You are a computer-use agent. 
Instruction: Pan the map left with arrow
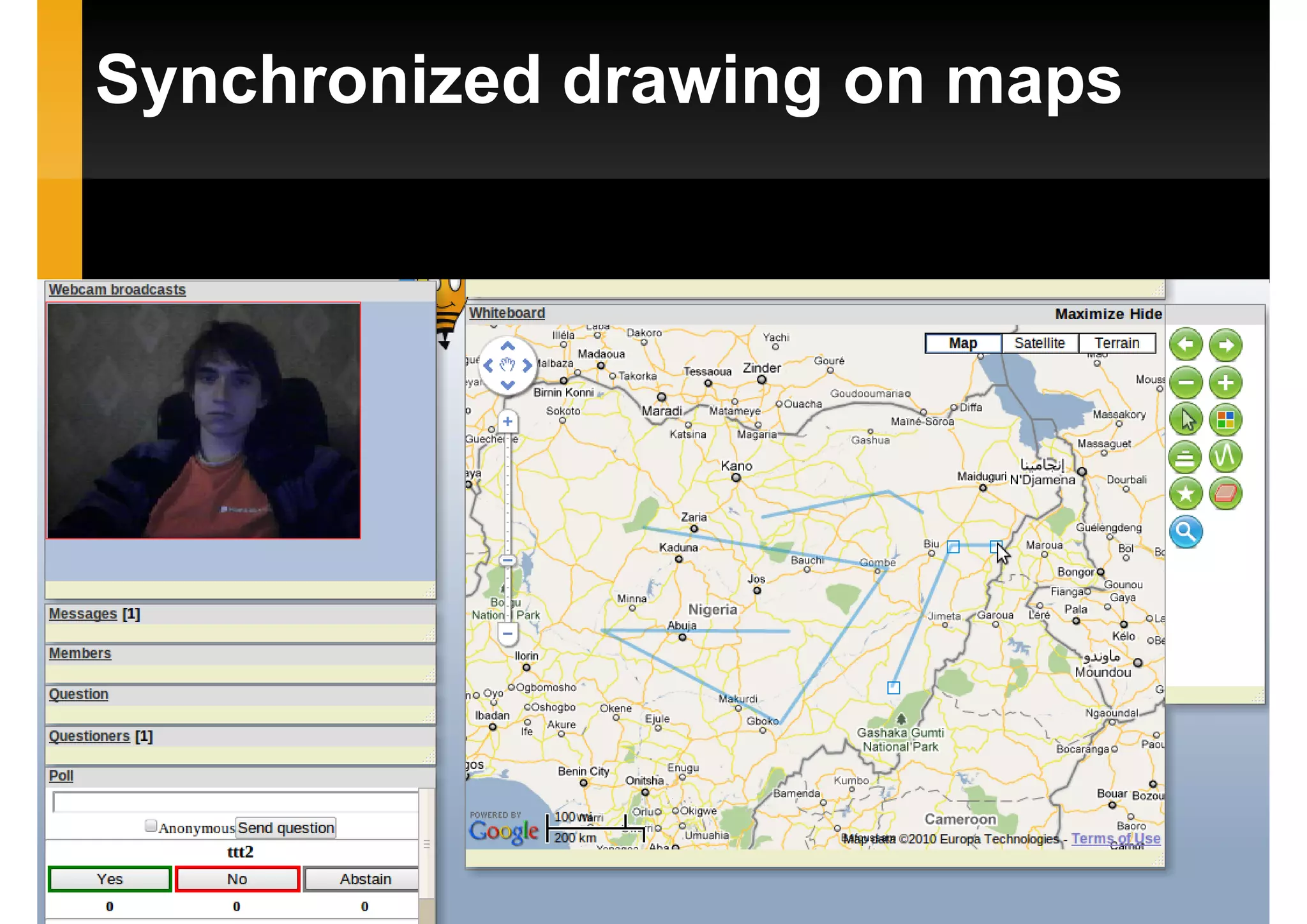[488, 366]
